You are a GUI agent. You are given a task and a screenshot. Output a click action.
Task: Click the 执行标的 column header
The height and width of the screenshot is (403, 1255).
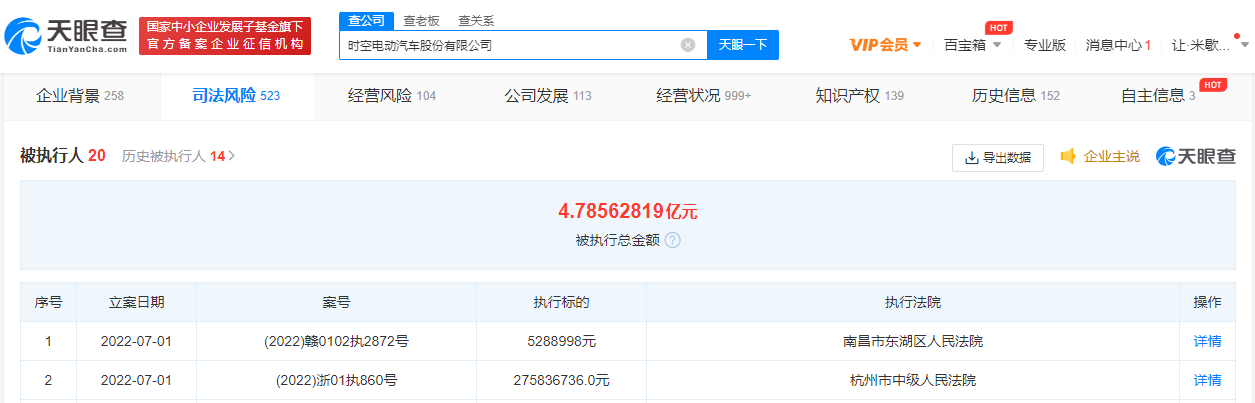(x=561, y=302)
